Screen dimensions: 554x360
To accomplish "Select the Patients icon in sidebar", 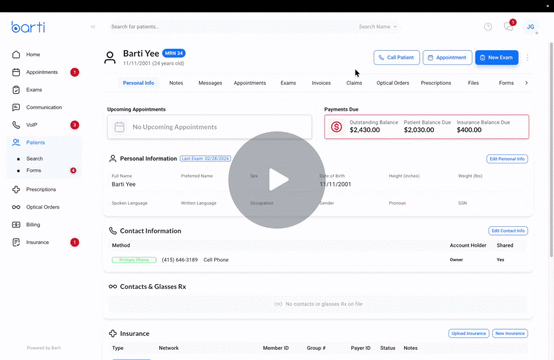I will coord(16,142).
